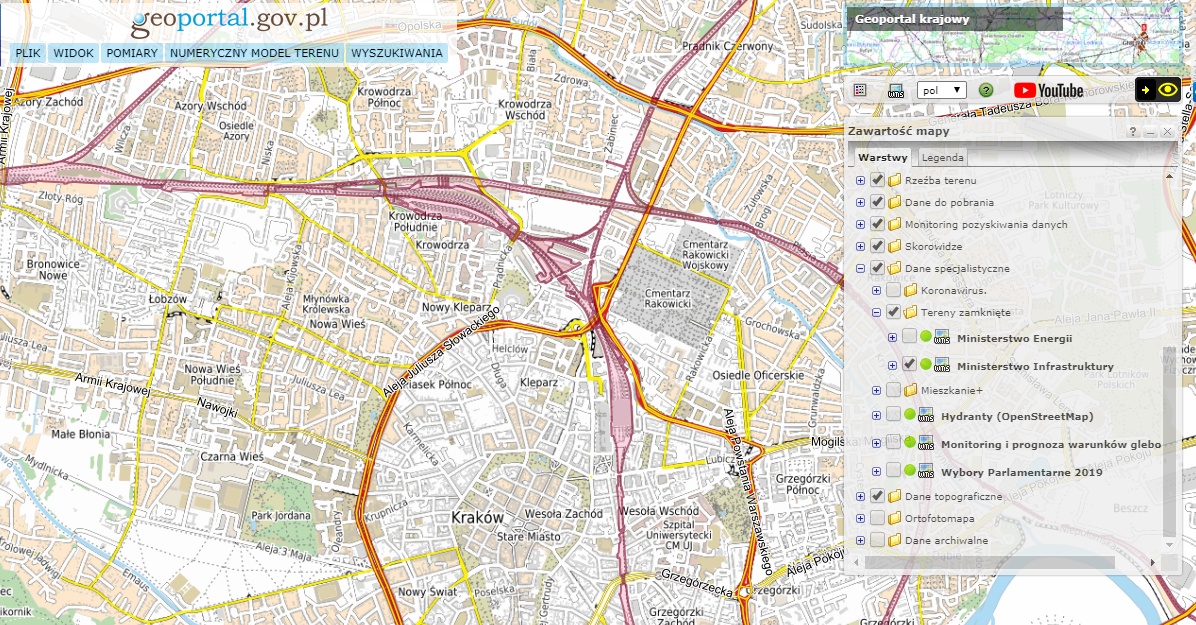Open the language dropdown showing pol
Image resolution: width=1196 pixels, height=625 pixels.
click(941, 90)
